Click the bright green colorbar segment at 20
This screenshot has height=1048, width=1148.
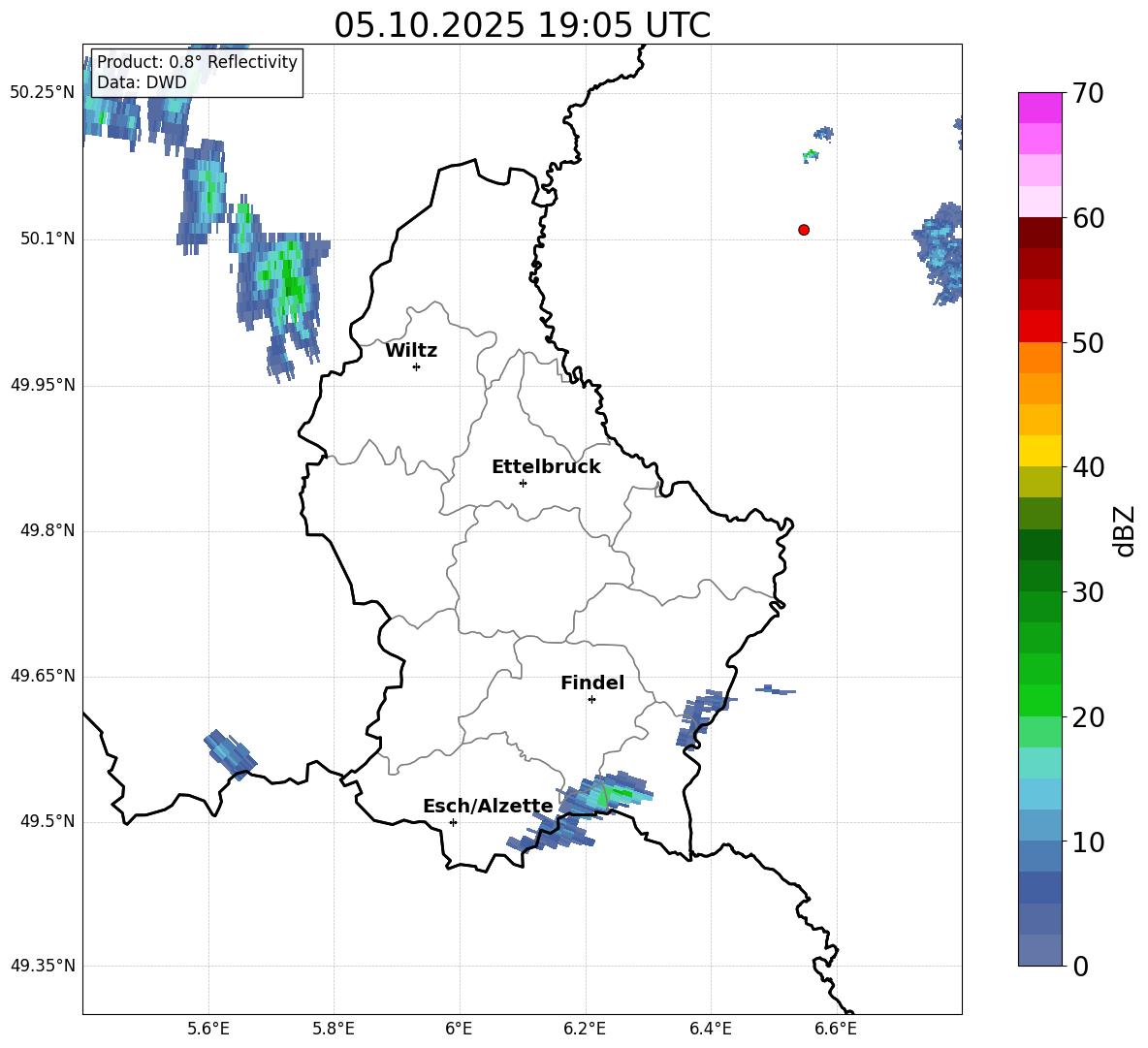click(x=1040, y=700)
